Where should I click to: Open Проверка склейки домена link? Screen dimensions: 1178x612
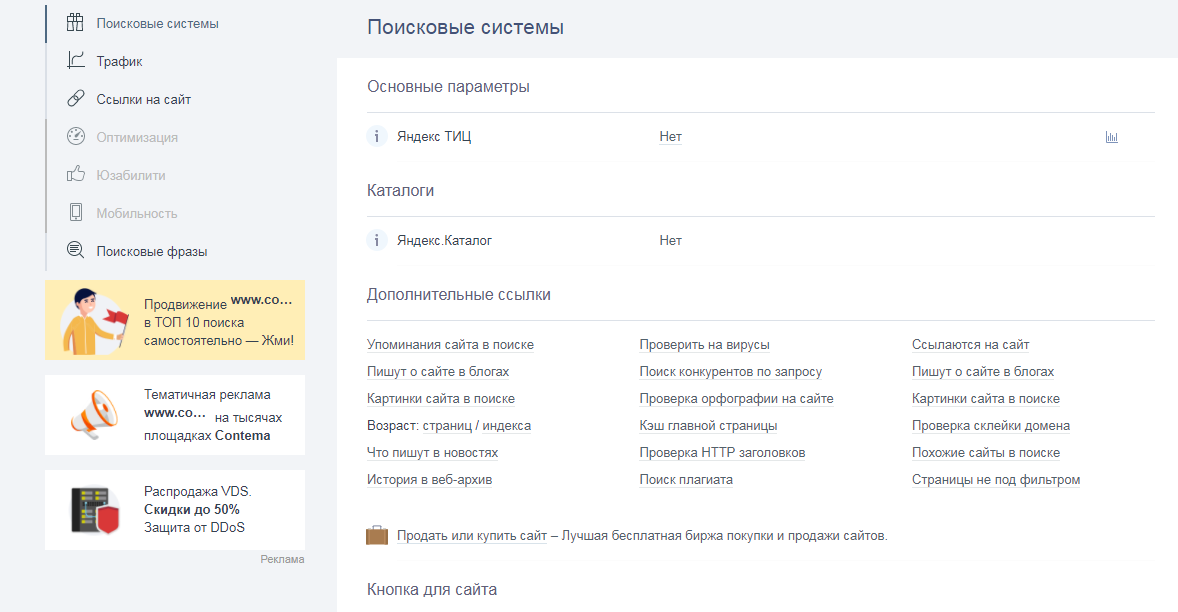click(991, 426)
